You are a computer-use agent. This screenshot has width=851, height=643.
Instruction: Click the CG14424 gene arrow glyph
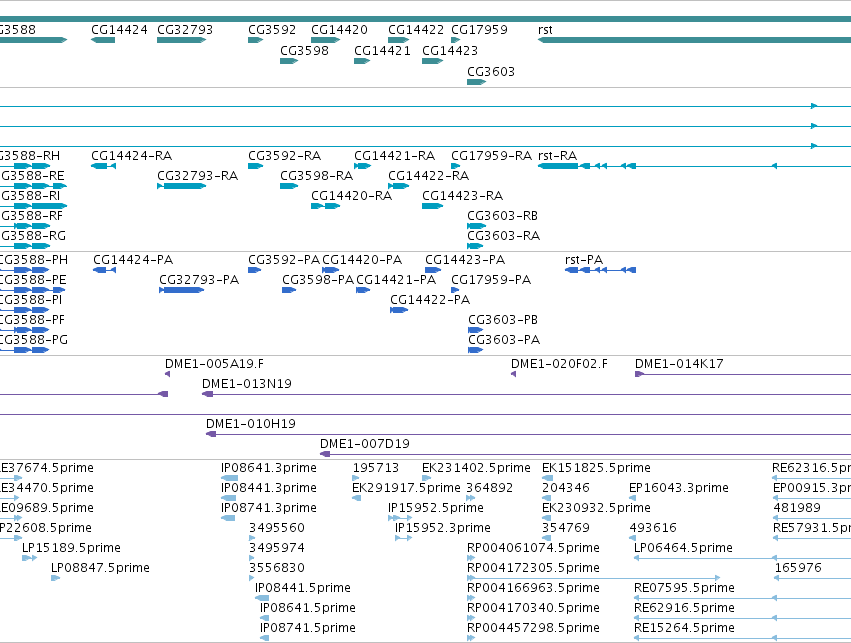103,40
